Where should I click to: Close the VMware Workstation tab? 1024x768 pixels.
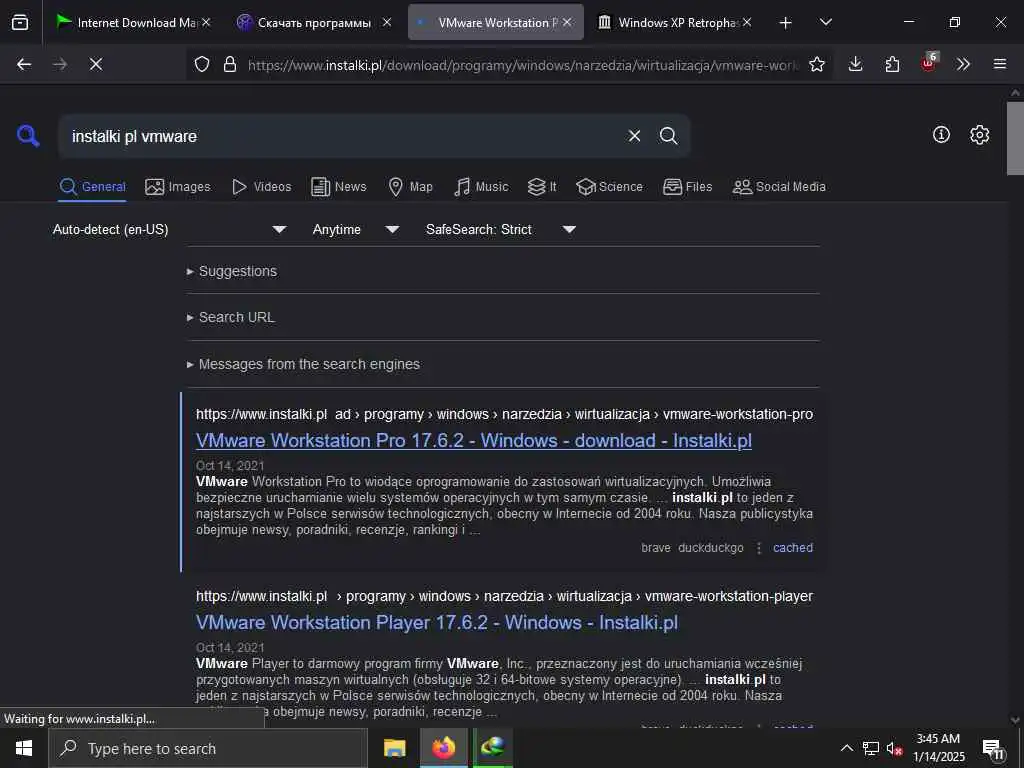tap(567, 22)
